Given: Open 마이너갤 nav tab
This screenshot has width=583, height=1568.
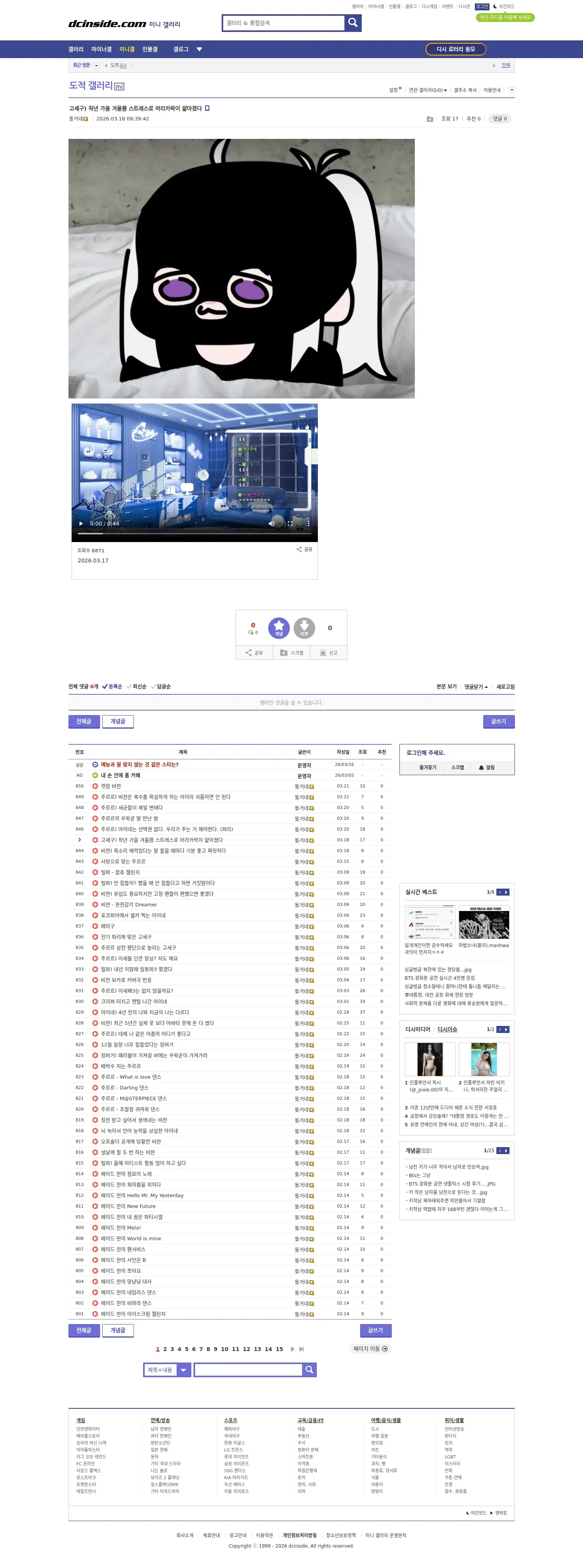Looking at the screenshot, I should [x=102, y=49].
